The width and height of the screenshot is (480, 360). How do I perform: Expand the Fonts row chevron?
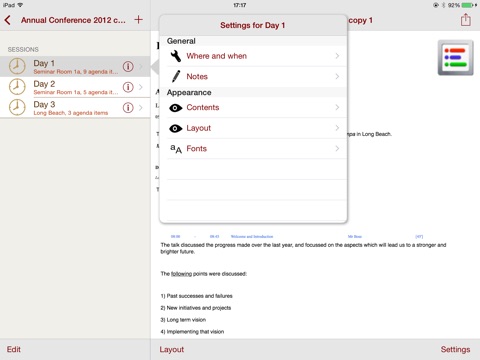point(337,148)
